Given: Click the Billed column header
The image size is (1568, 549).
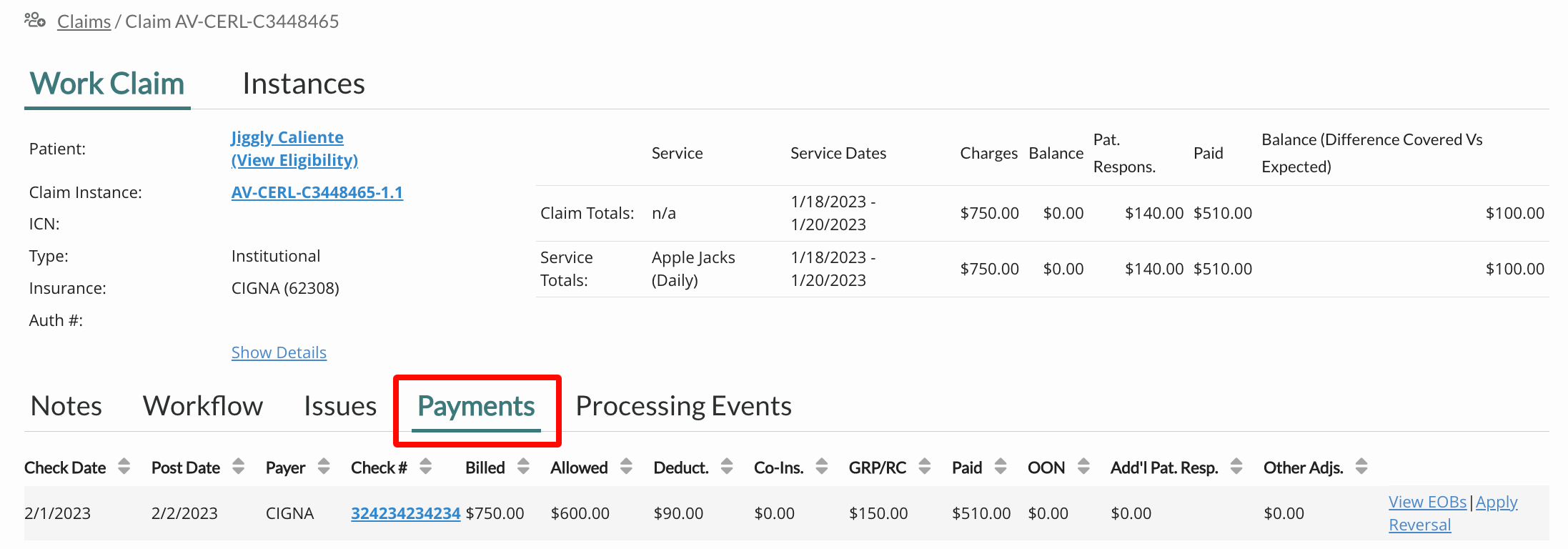Looking at the screenshot, I should click(x=485, y=468).
